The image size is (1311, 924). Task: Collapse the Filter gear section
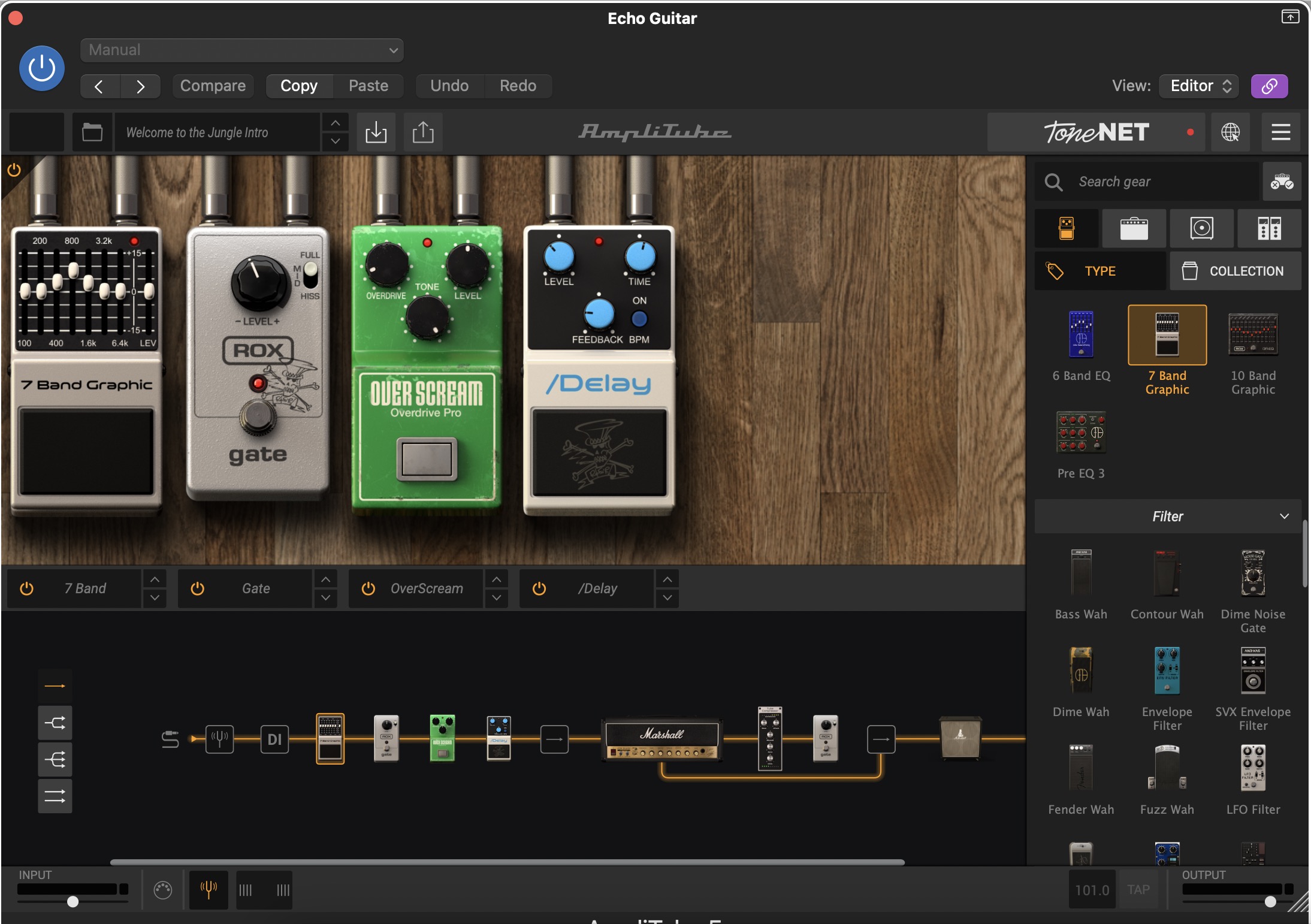(x=1284, y=517)
